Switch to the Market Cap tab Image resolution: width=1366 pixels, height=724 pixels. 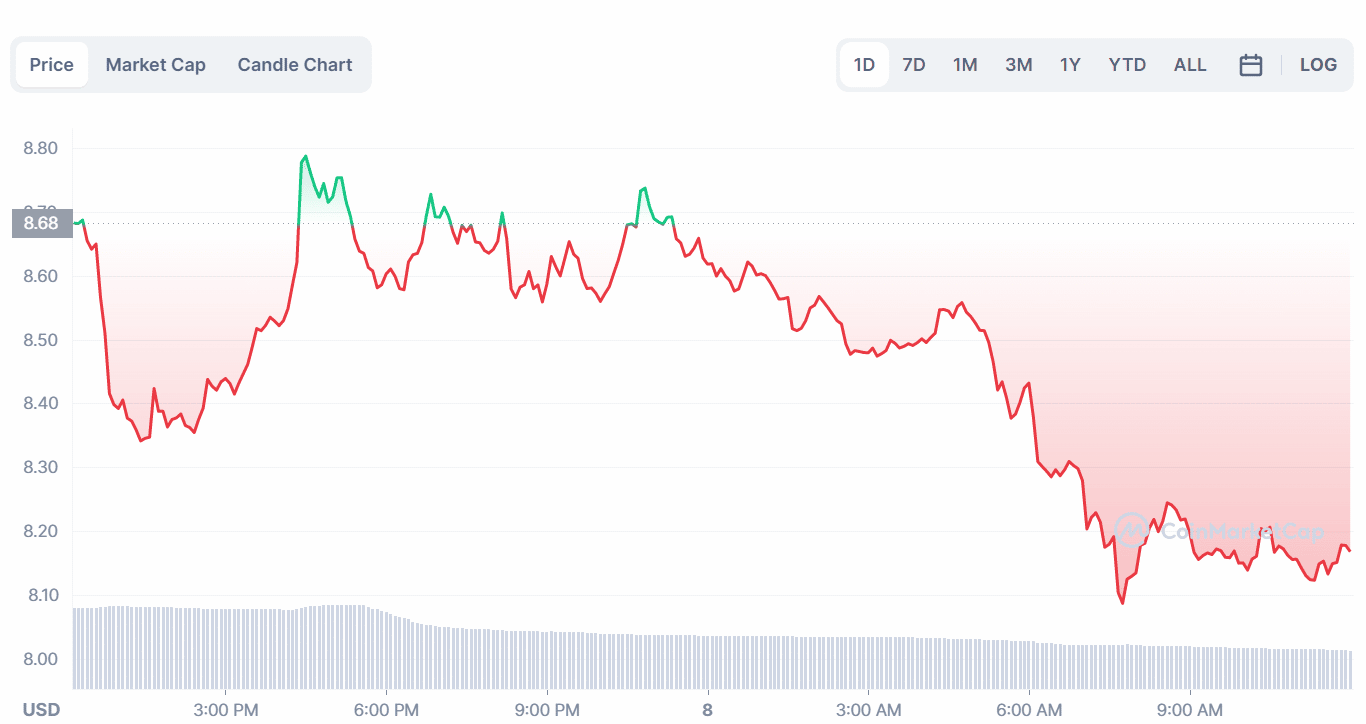[156, 65]
